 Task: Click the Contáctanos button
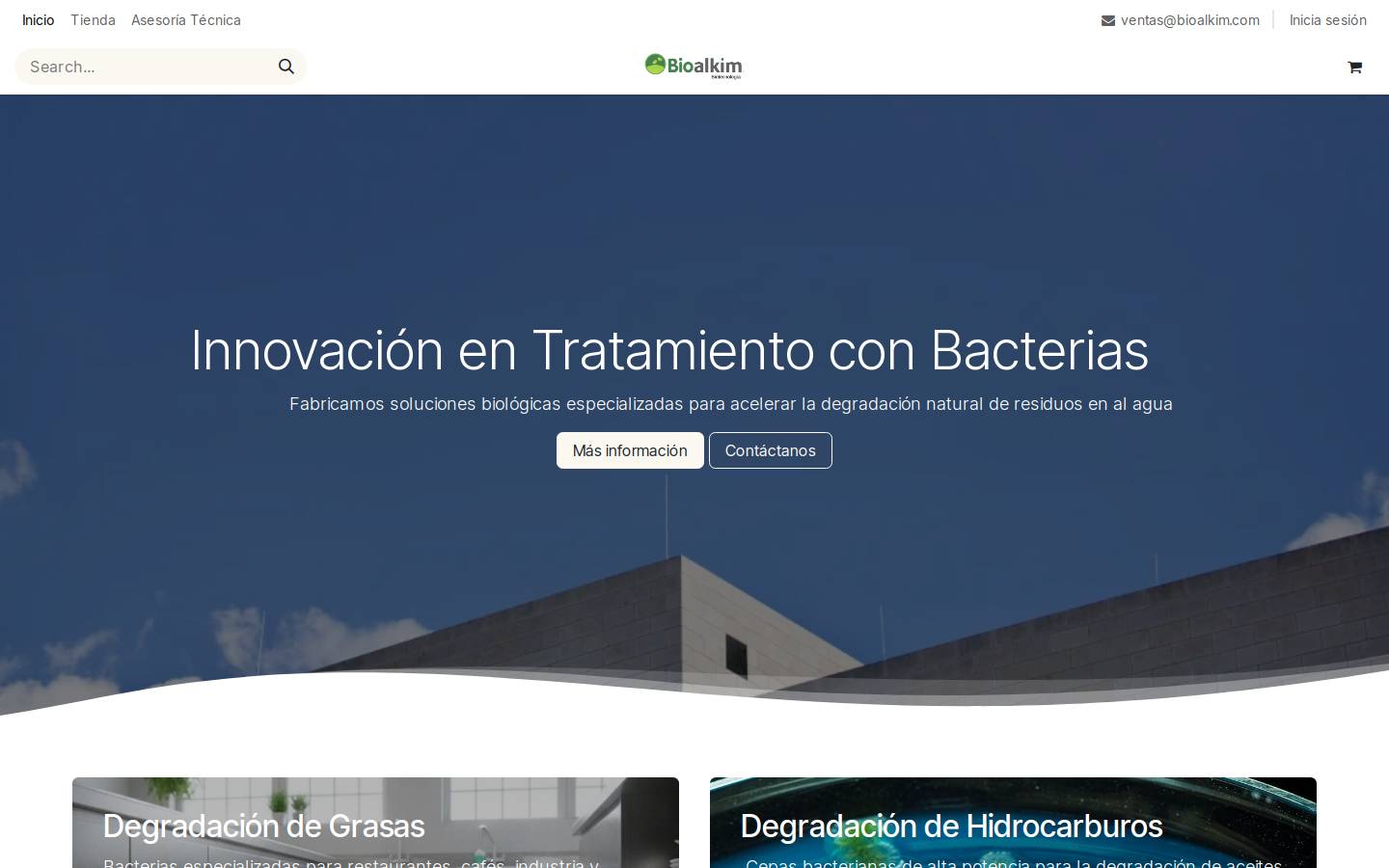point(770,450)
